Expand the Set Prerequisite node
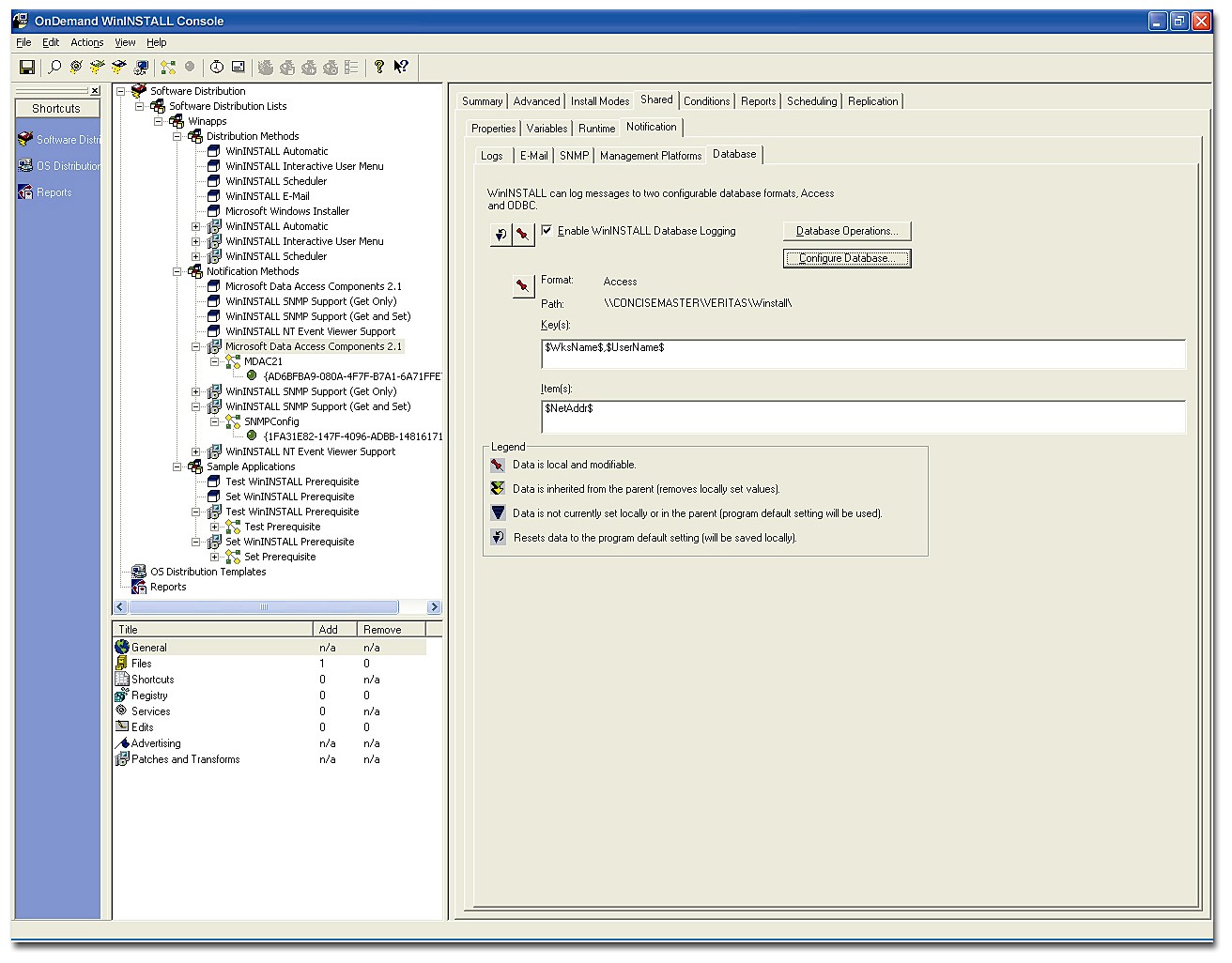 point(214,557)
